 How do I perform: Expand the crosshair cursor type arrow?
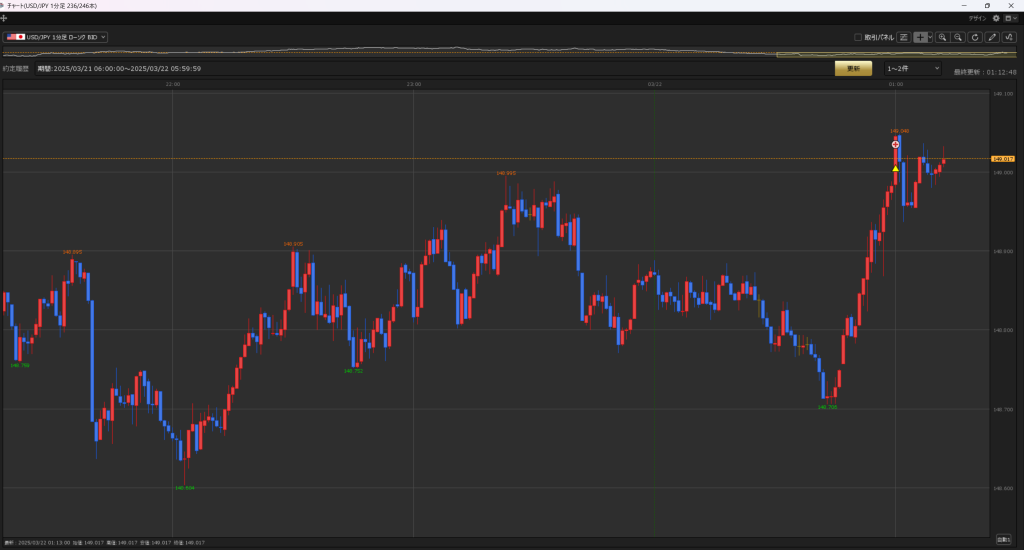tap(930, 37)
